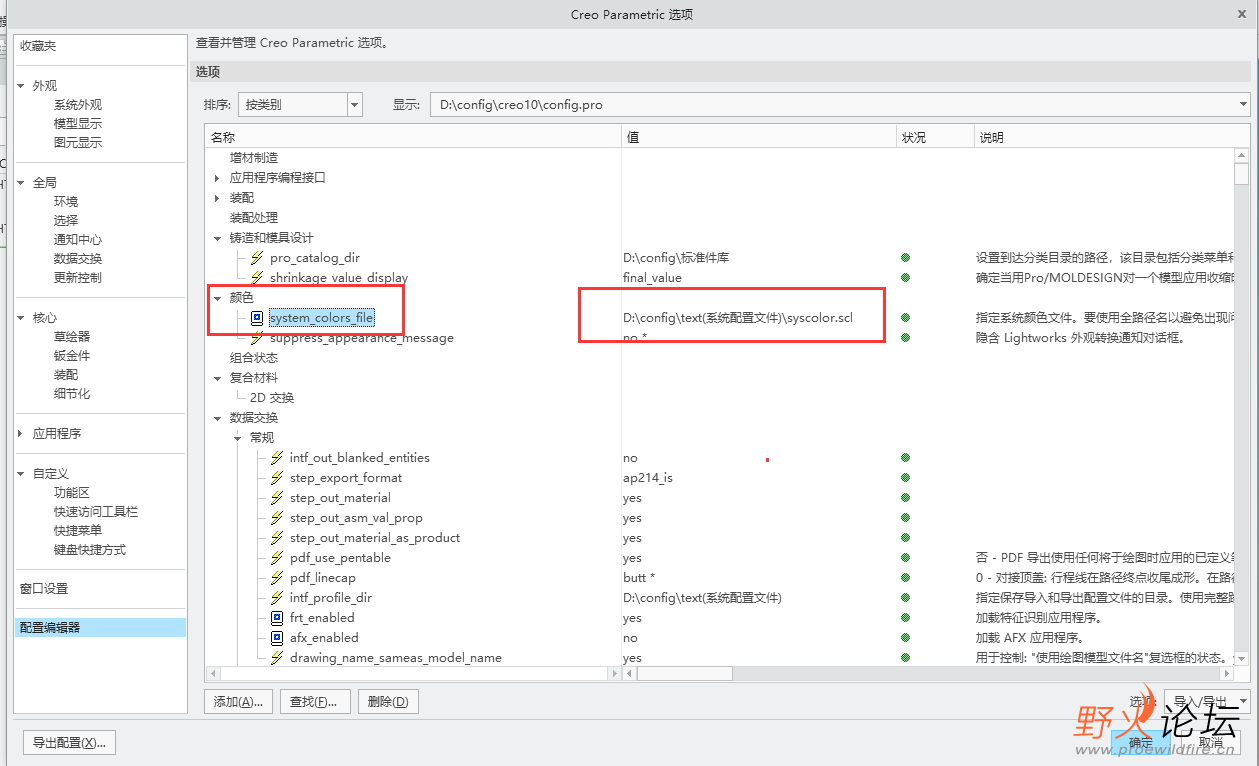Click the 导出配置(X)... button
1259x766 pixels.
point(70,743)
